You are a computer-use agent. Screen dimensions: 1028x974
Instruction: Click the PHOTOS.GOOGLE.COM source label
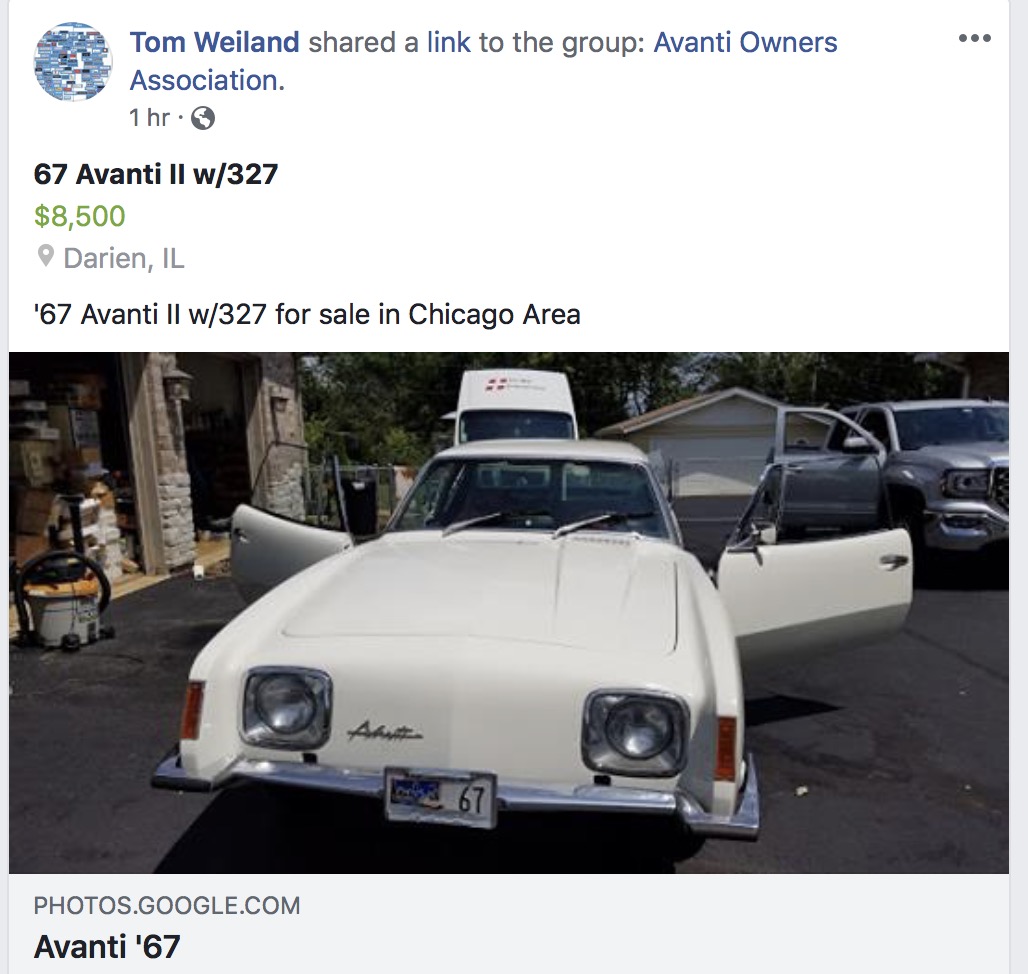[167, 906]
